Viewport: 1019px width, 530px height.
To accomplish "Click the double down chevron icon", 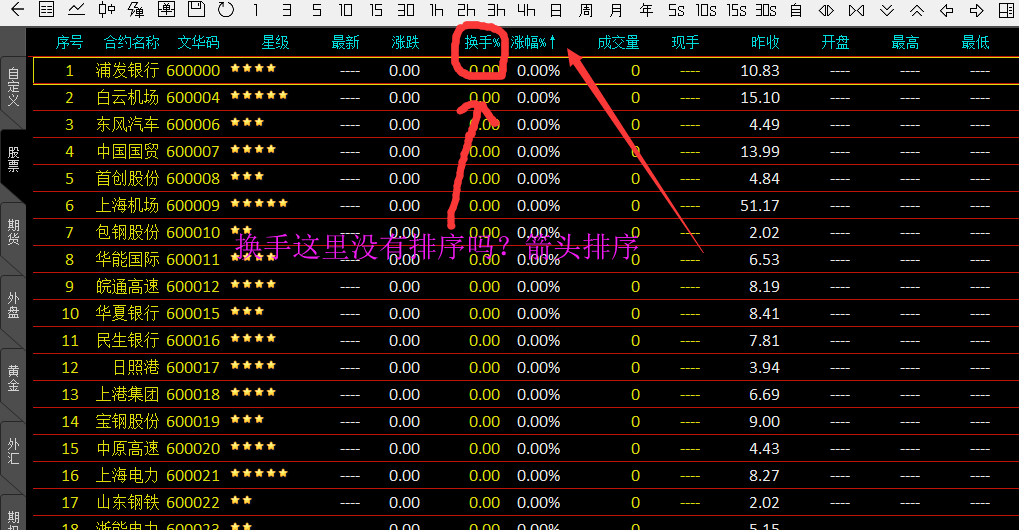I will (x=887, y=10).
